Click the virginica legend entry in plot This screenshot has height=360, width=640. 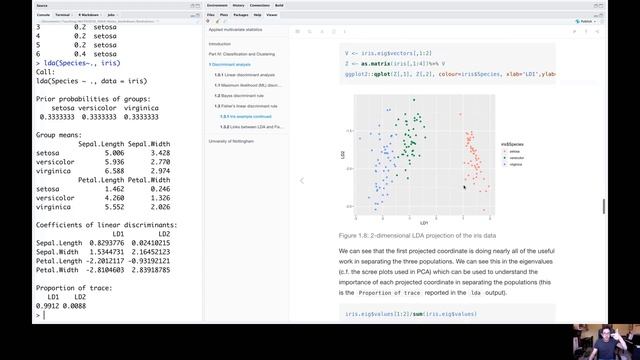(x=513, y=164)
